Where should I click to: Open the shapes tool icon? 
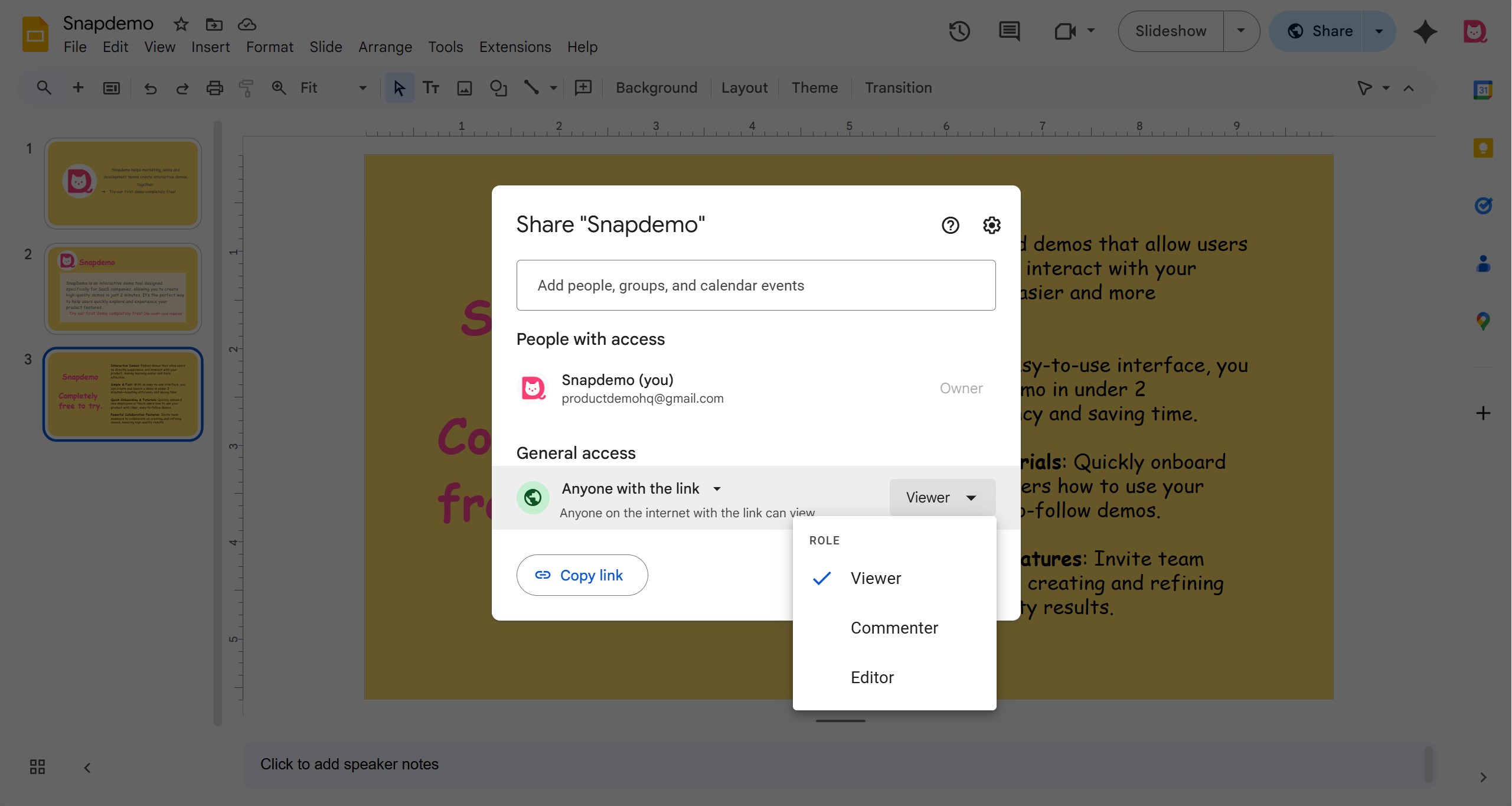pyautogui.click(x=498, y=88)
